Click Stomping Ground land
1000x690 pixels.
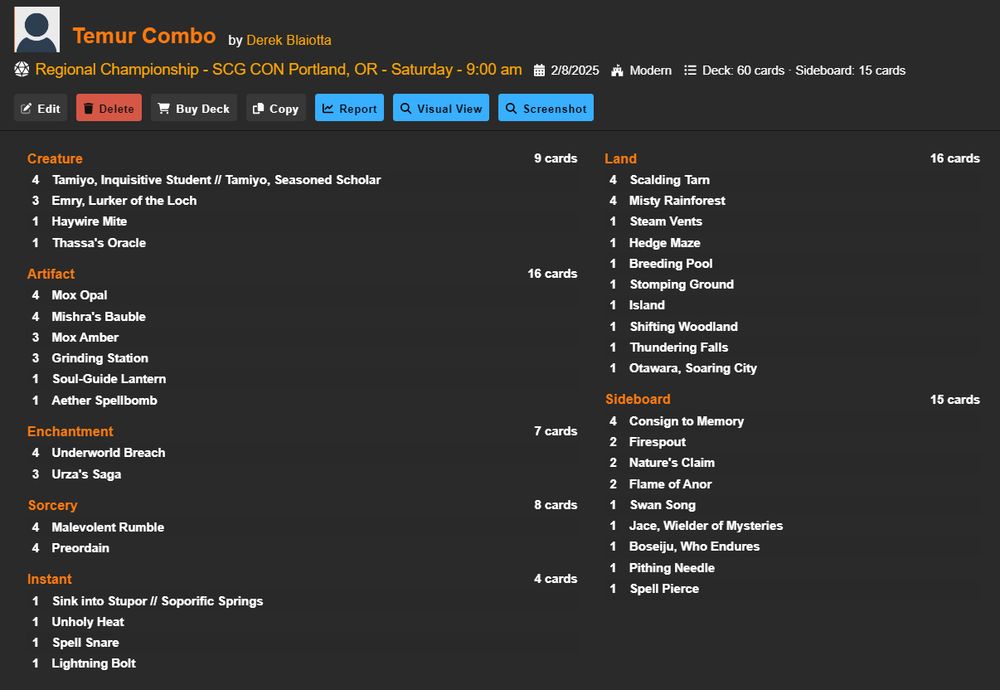[682, 284]
